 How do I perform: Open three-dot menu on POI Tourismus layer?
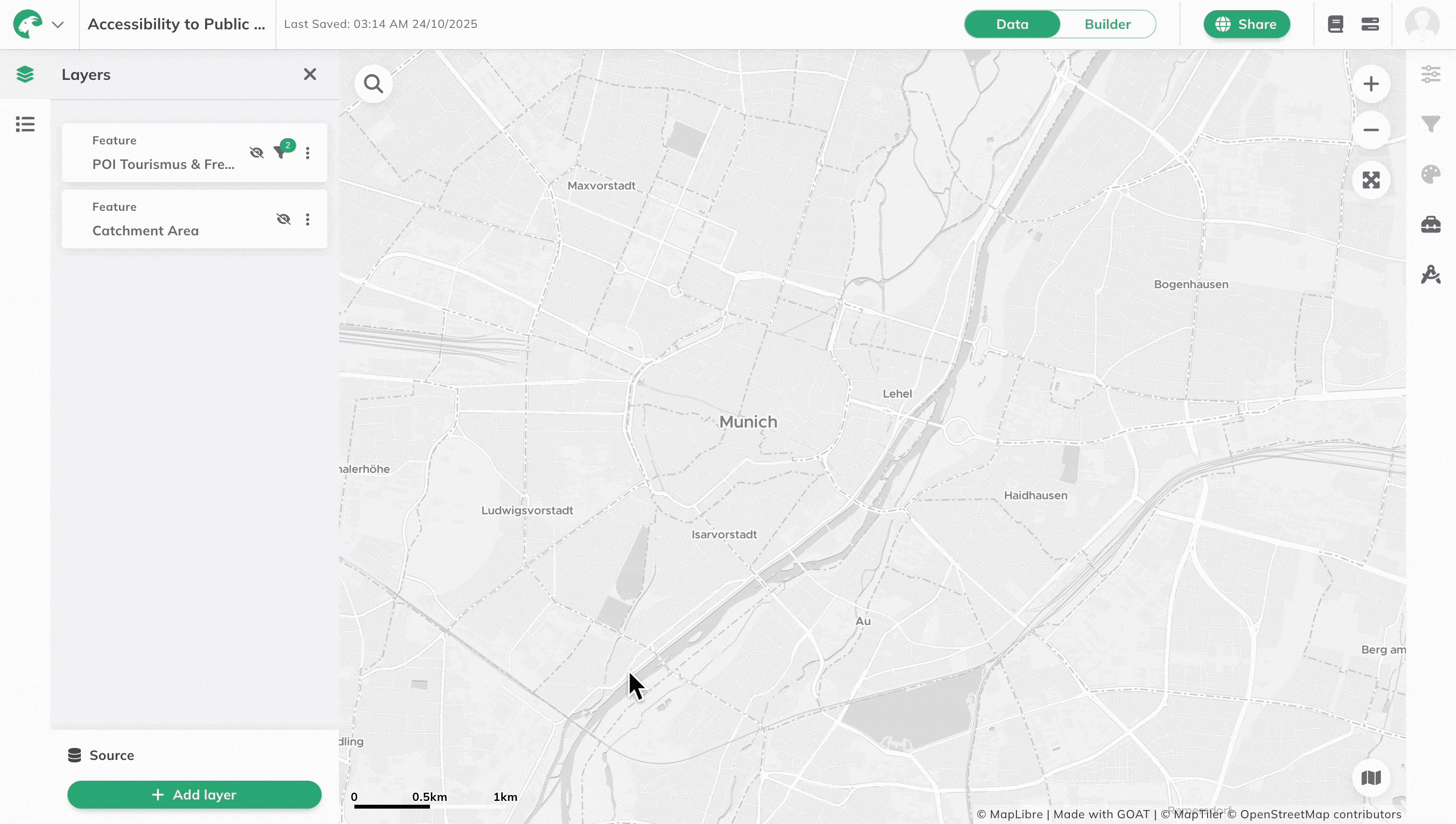point(308,153)
